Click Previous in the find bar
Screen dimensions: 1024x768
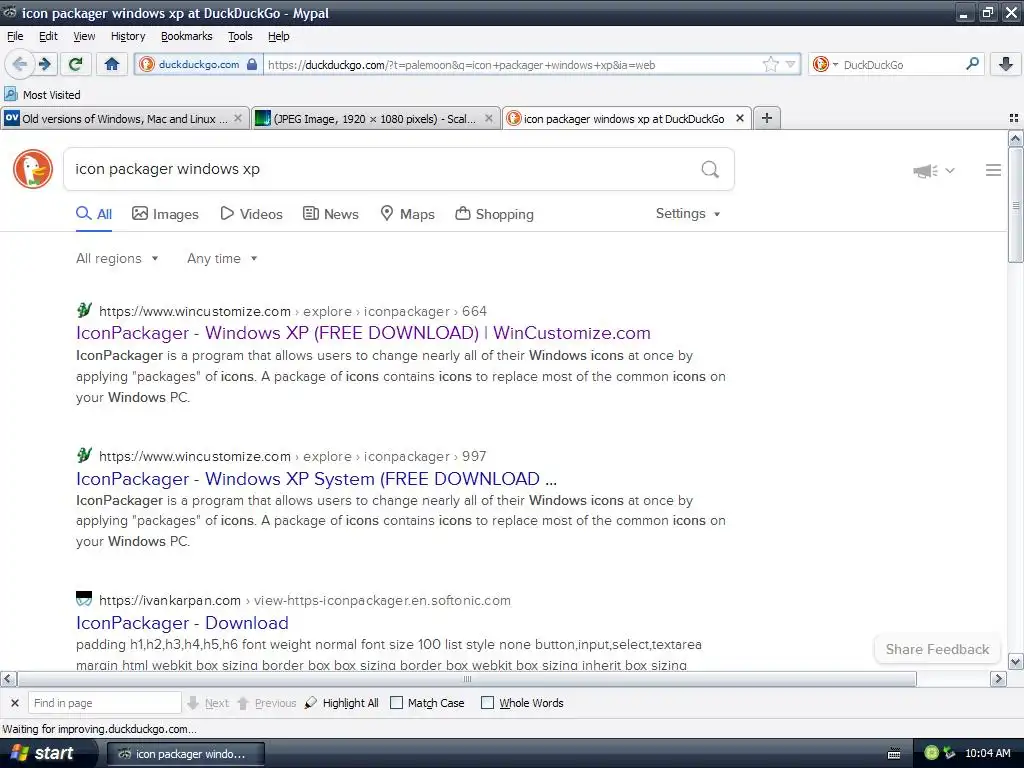[x=266, y=703]
